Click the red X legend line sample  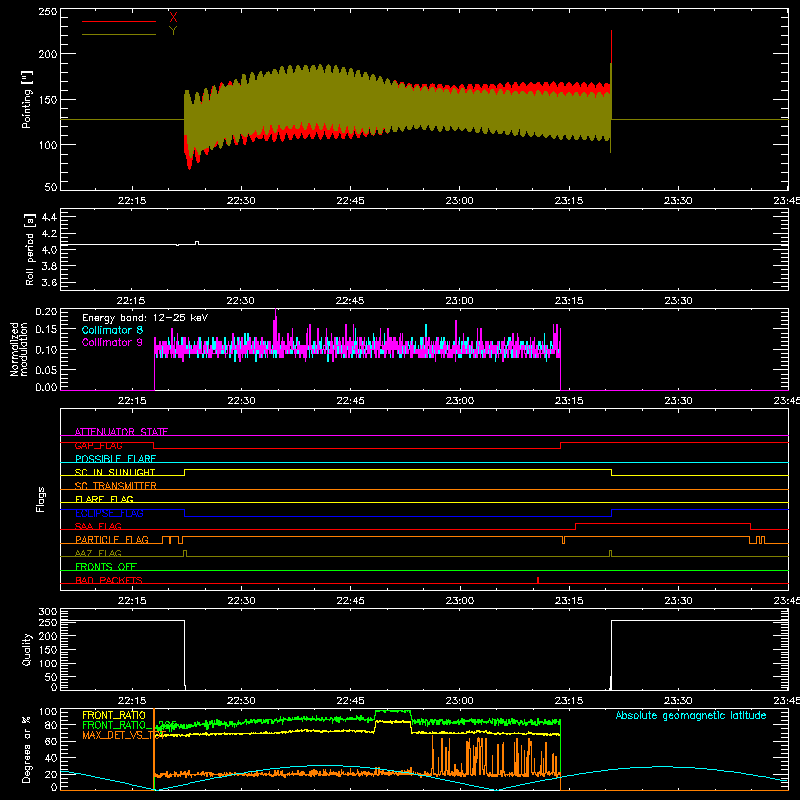[119, 21]
